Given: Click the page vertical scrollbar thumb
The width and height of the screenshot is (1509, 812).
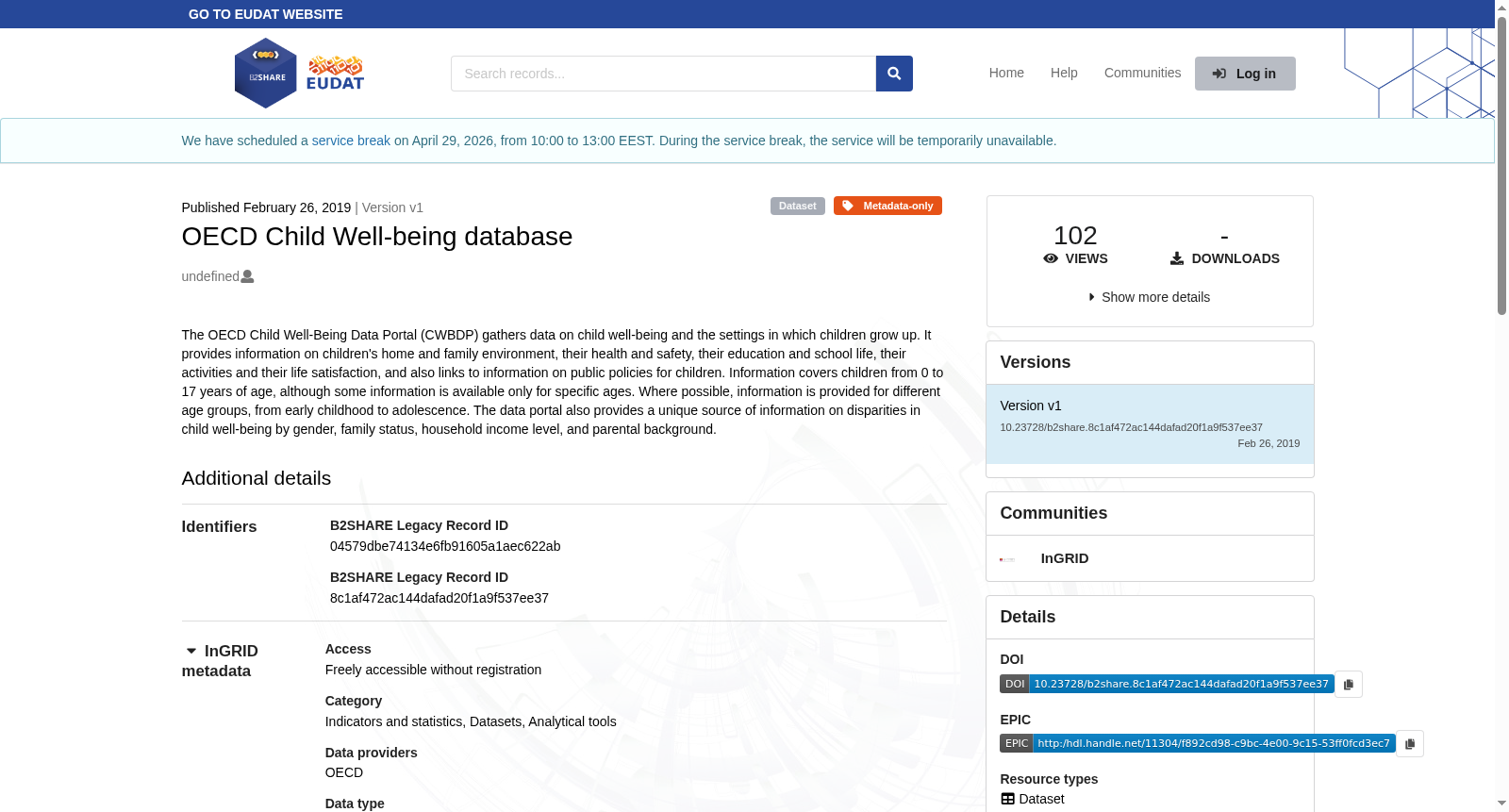Looking at the screenshot, I should coord(1501,165).
